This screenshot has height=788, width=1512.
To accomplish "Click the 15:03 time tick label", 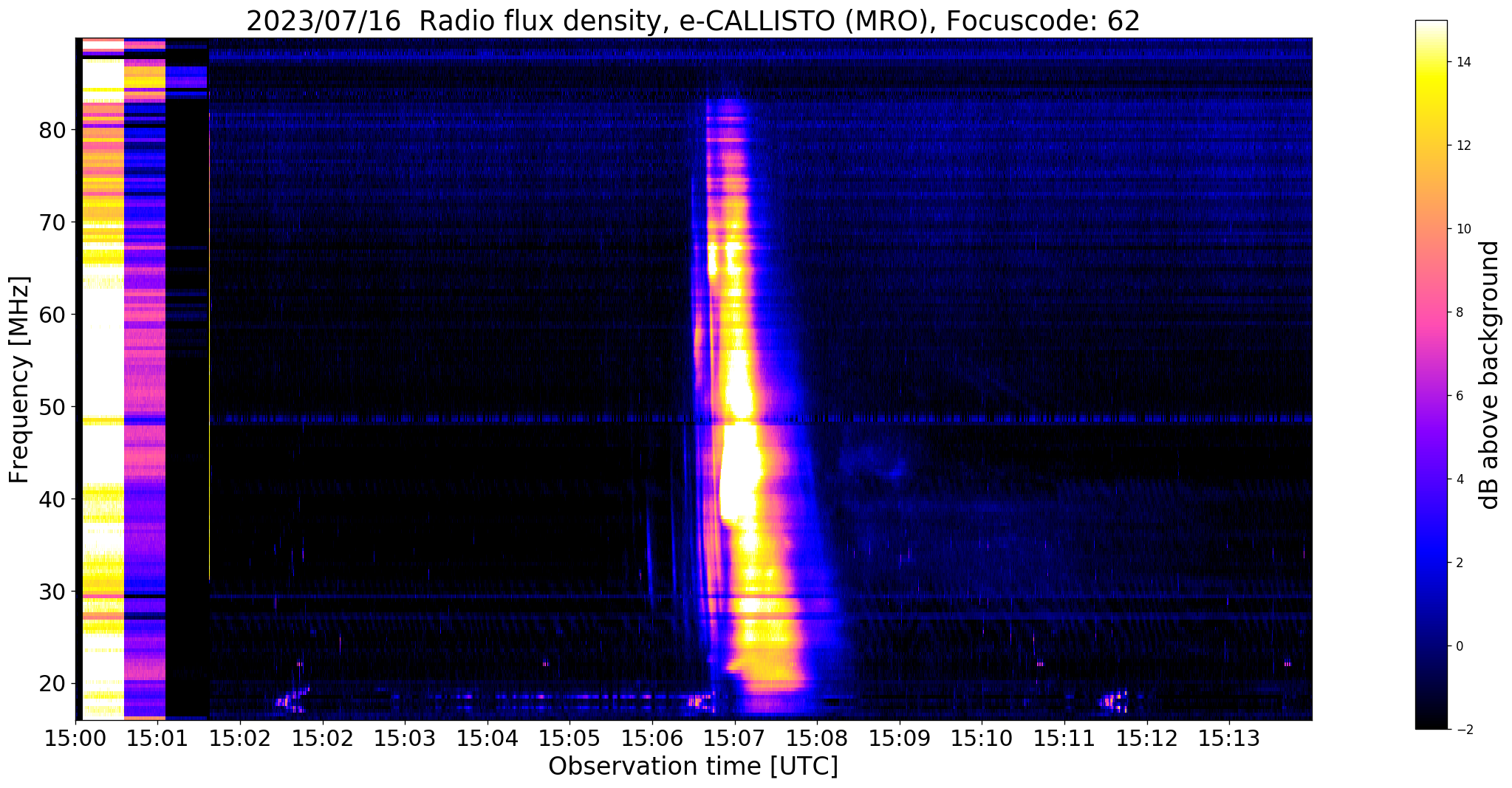I will [x=404, y=739].
